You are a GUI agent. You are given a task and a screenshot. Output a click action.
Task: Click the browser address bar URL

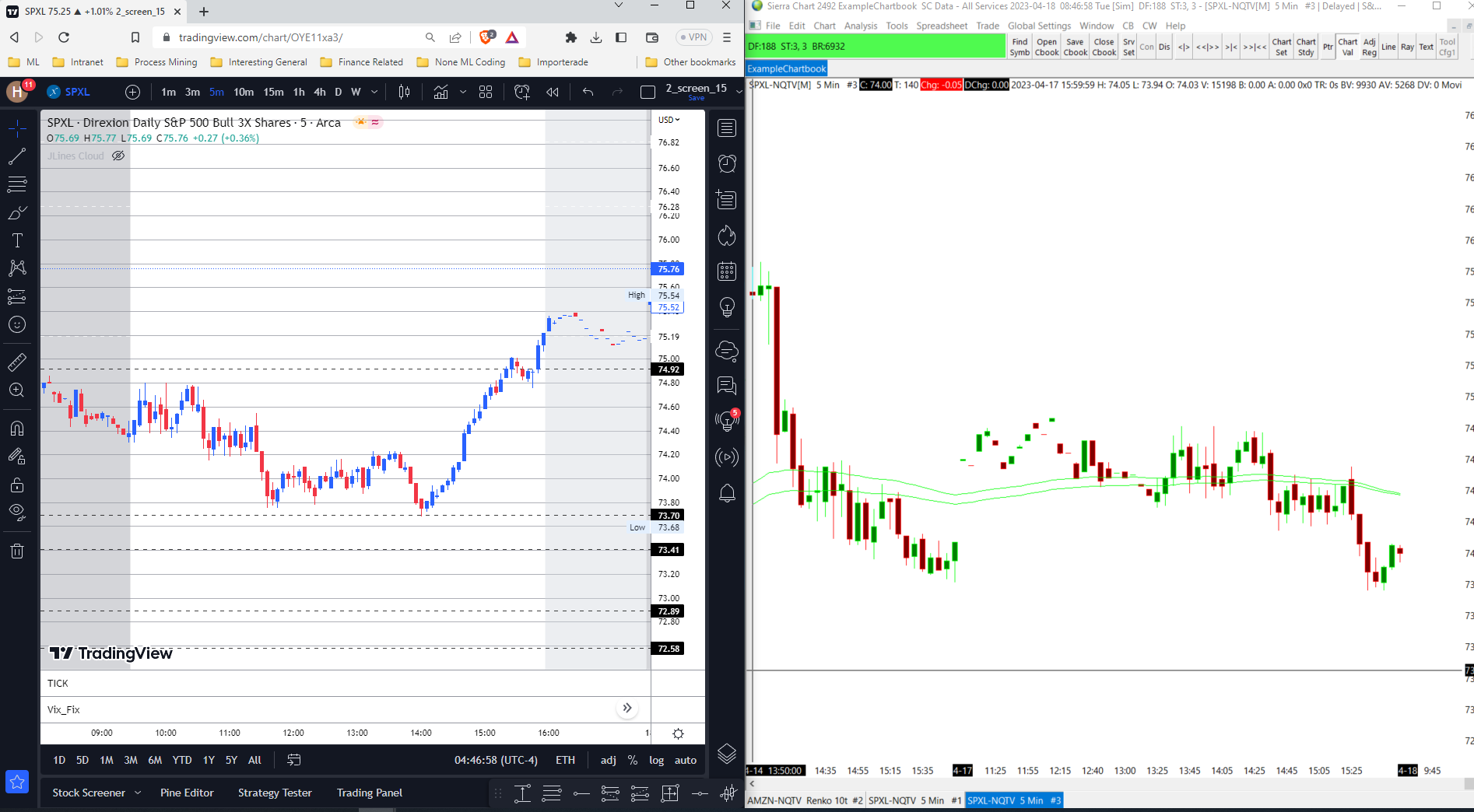point(261,37)
